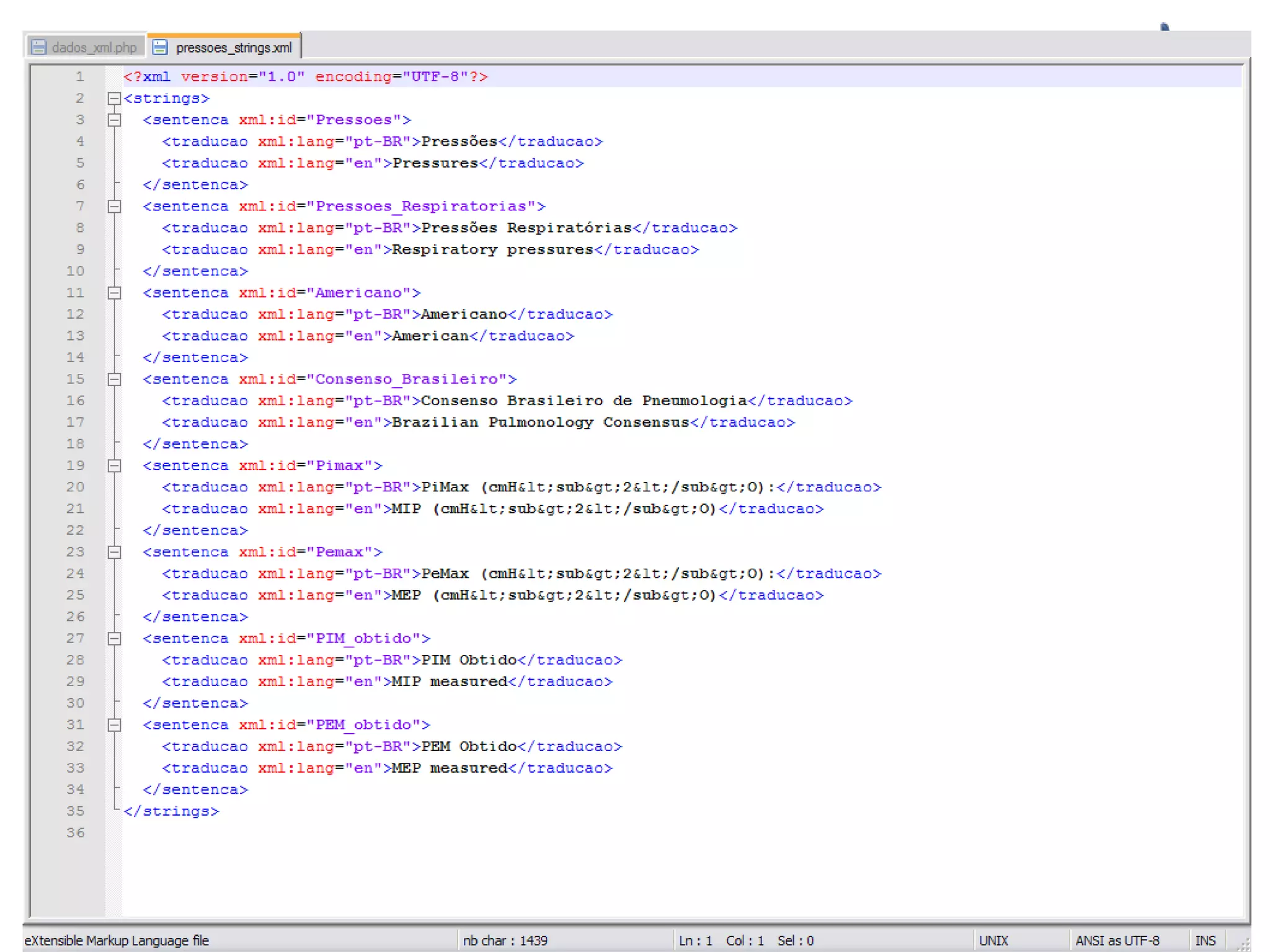This screenshot has height=952, width=1270.
Task: Click the 'eXtensible Markup Language file' status entry
Action: (x=117, y=940)
